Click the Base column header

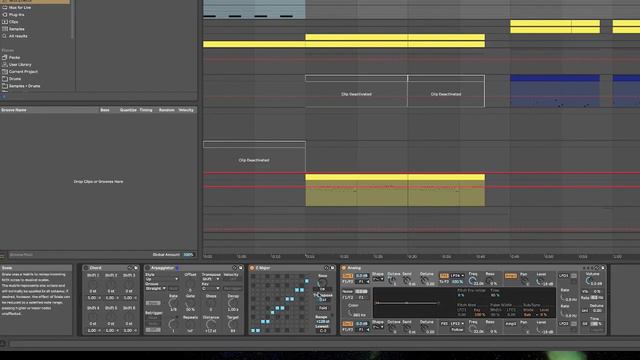(x=105, y=110)
